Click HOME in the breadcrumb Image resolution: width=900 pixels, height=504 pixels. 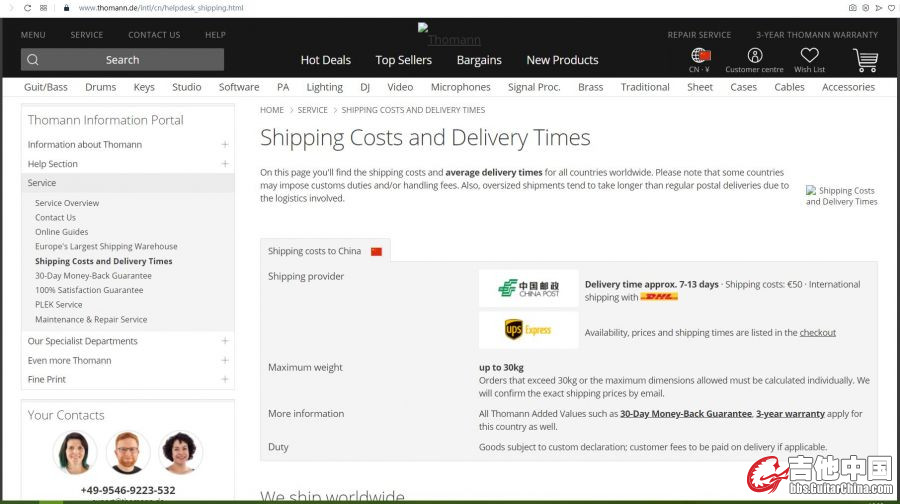(272, 110)
